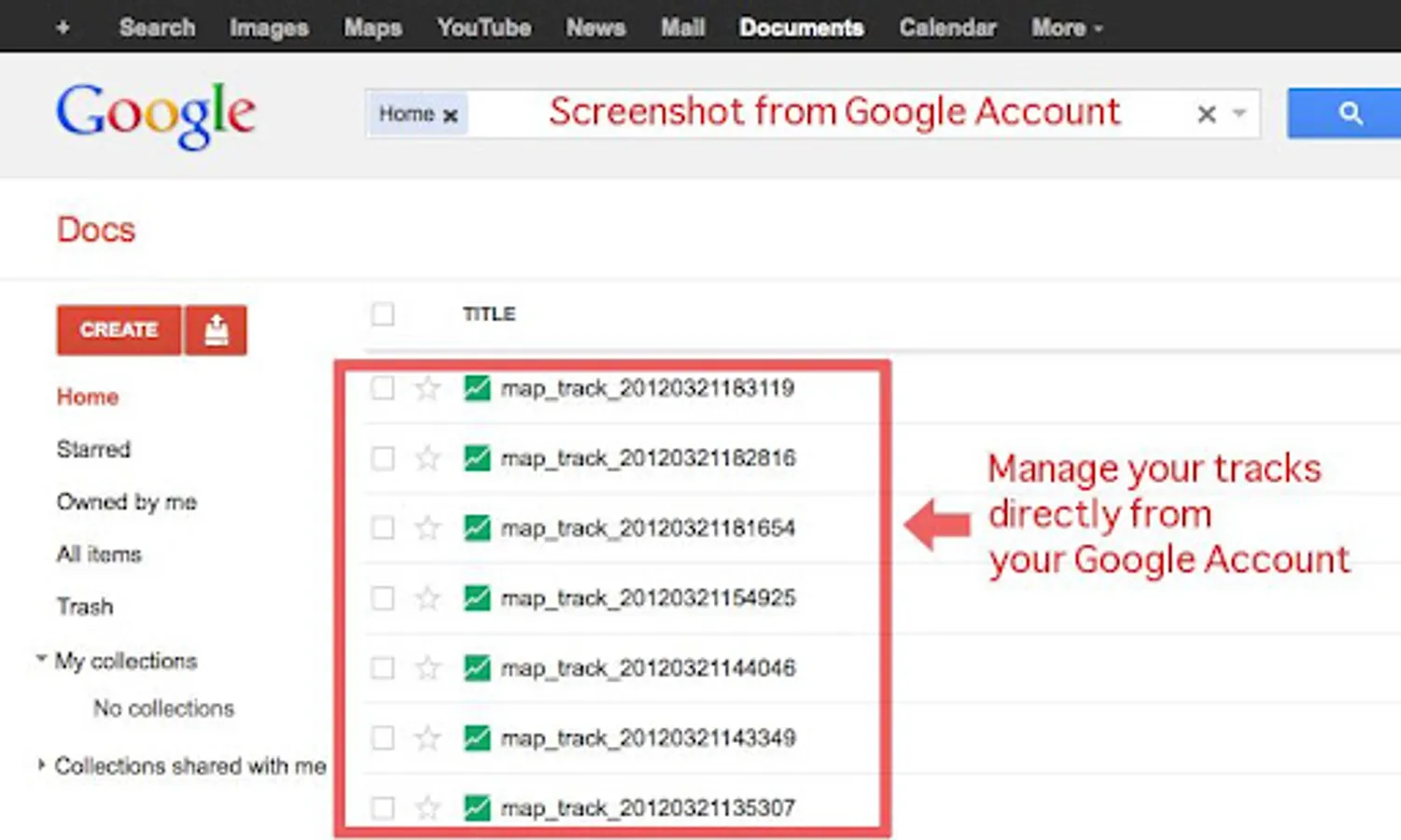This screenshot has height=840, width=1401.
Task: Switch to the Calendar menu item
Action: point(947,27)
